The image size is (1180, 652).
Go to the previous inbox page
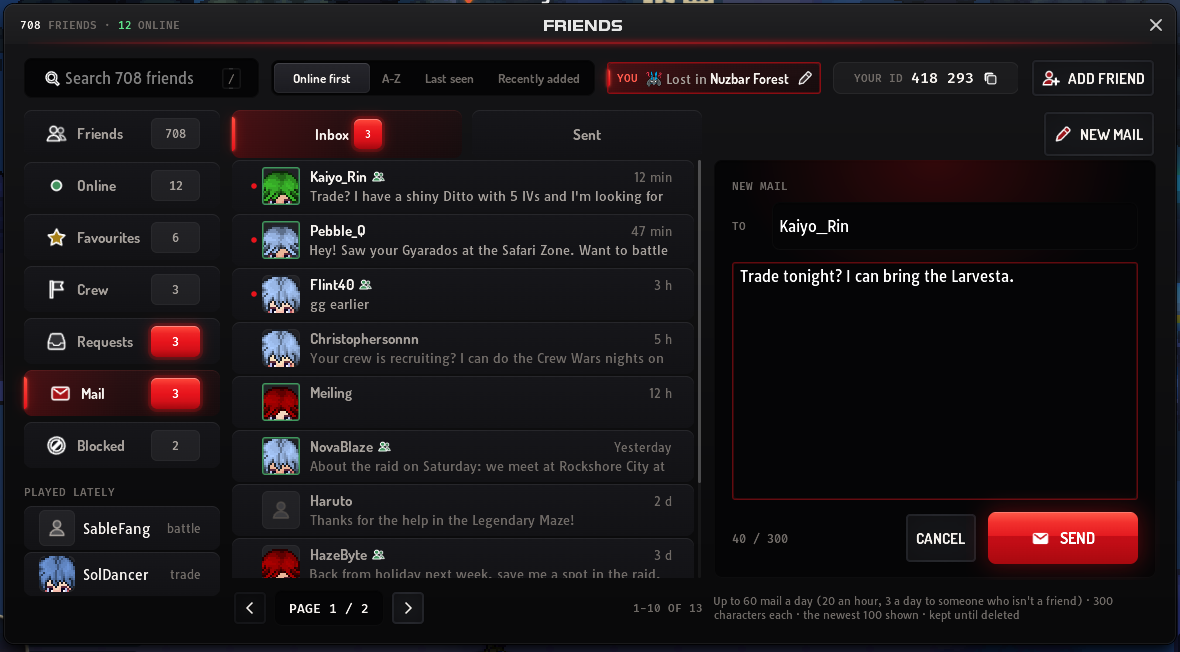coord(250,608)
